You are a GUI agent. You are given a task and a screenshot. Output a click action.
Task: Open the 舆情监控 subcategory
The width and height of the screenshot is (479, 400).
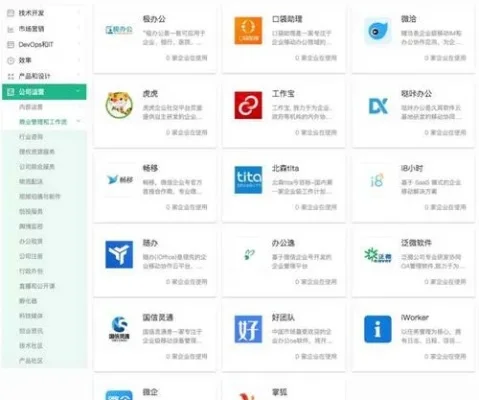[31, 226]
